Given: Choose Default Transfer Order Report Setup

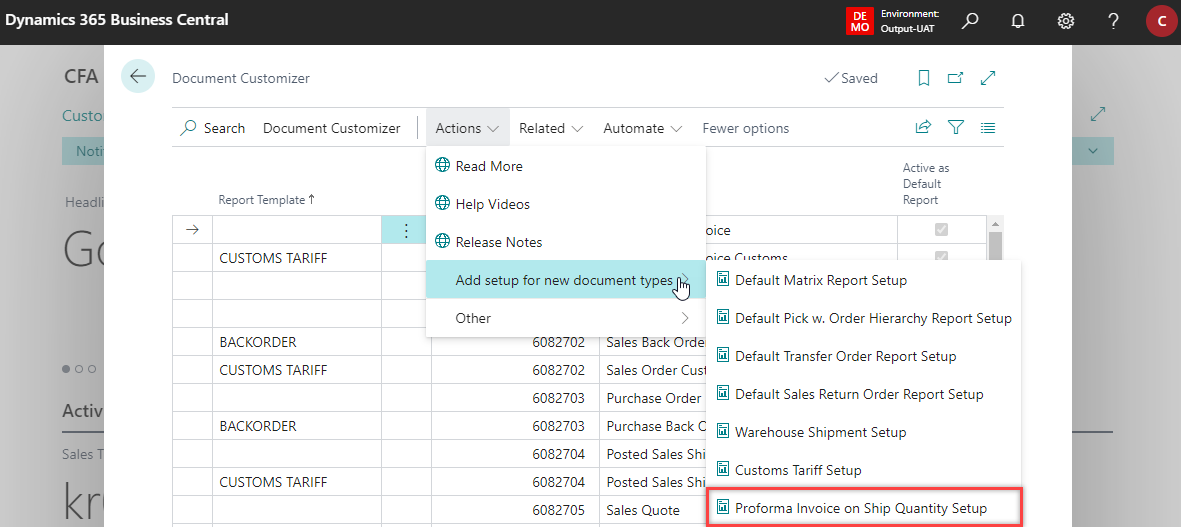Looking at the screenshot, I should (864, 356).
